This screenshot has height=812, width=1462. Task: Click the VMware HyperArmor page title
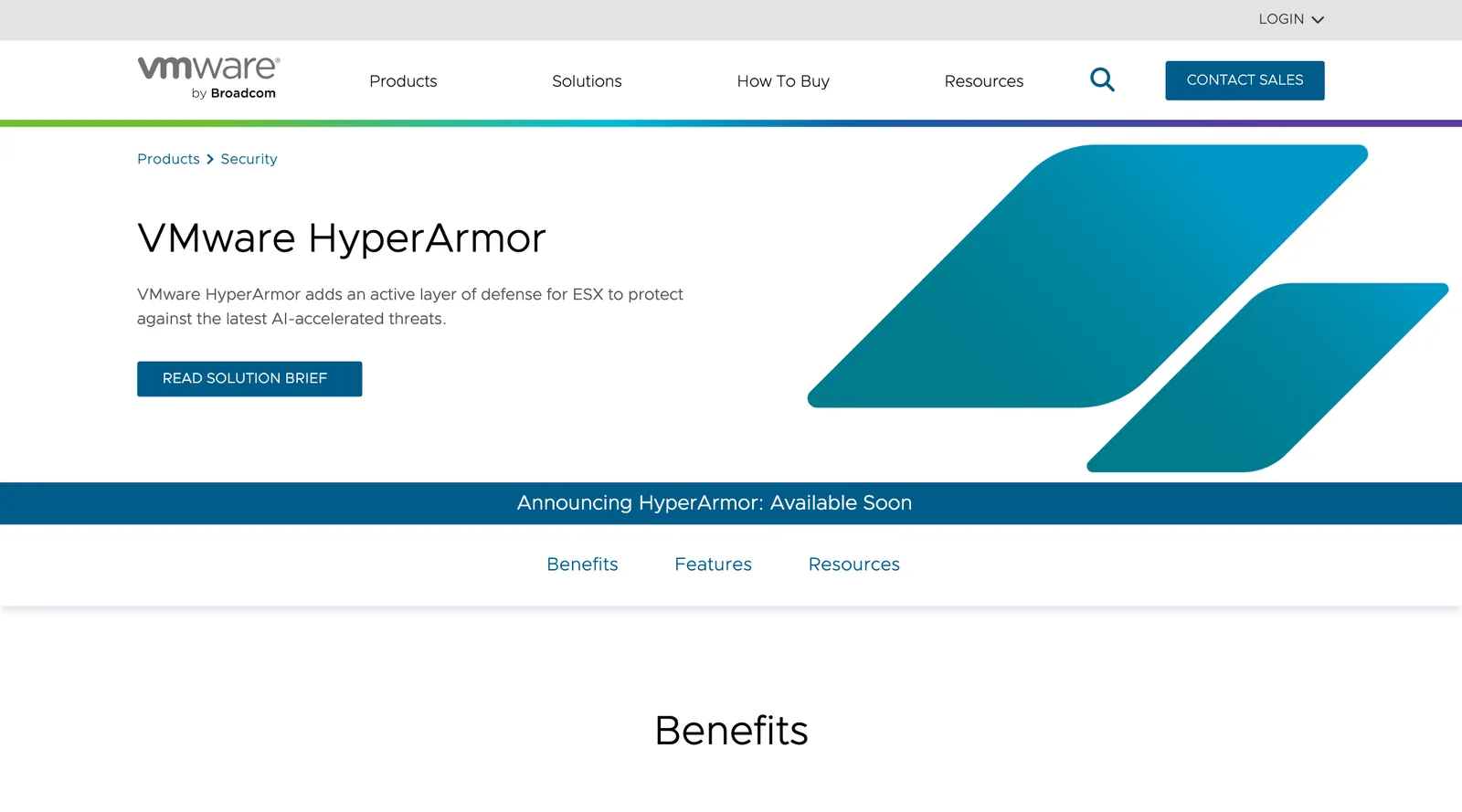pyautogui.click(x=342, y=238)
